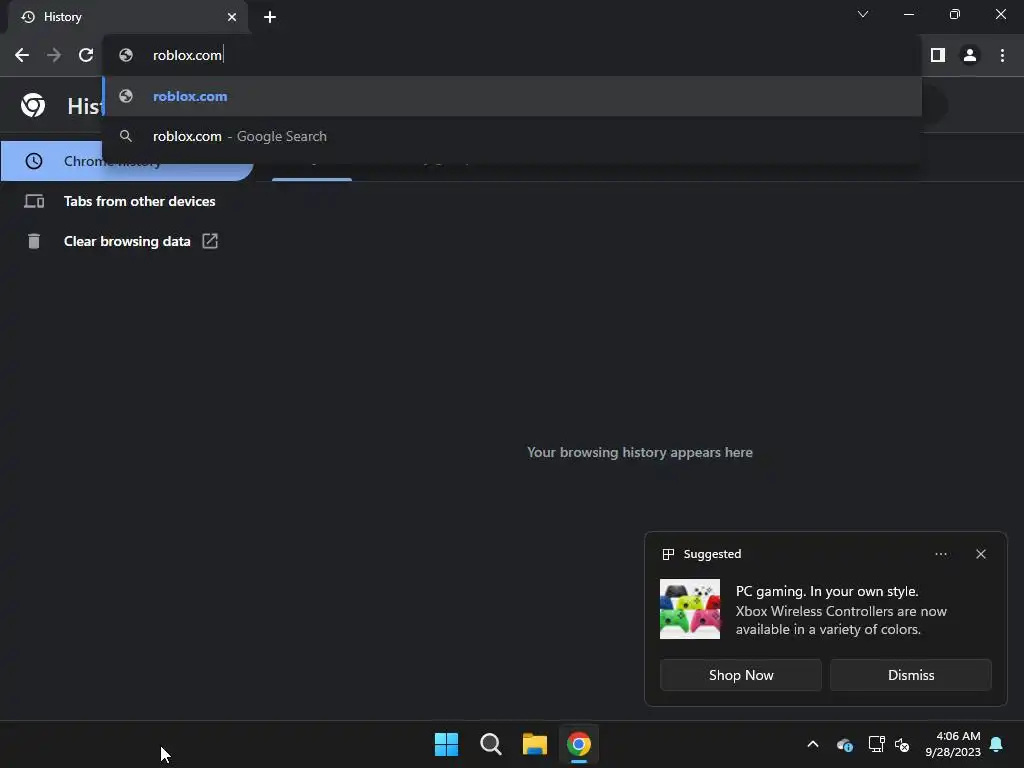Expand the tab search chevron
The height and width of the screenshot is (768, 1024).
pos(863,14)
